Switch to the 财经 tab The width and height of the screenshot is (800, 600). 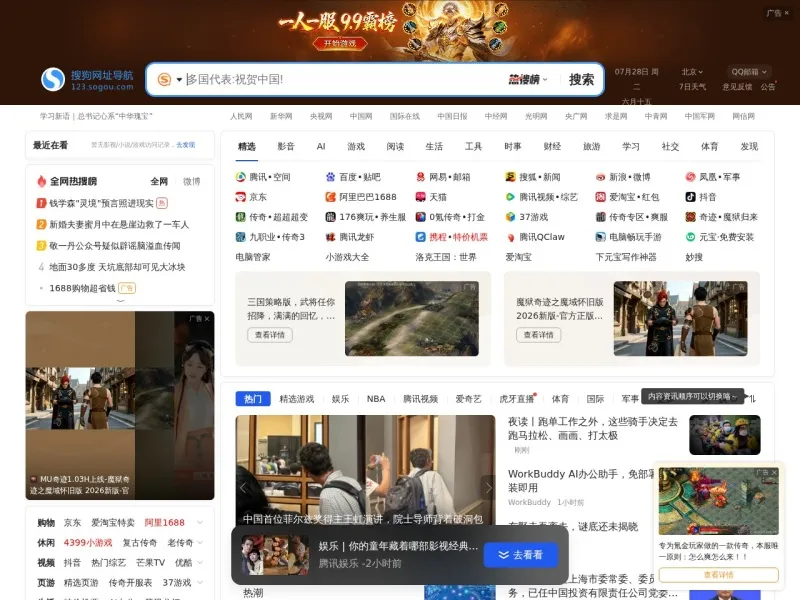point(552,146)
